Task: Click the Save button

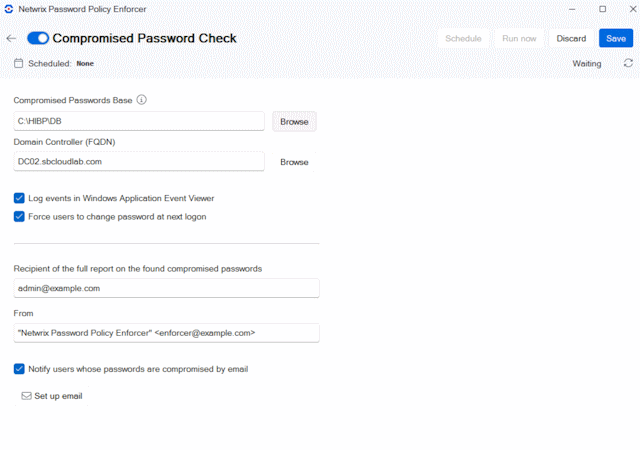Action: click(x=616, y=38)
